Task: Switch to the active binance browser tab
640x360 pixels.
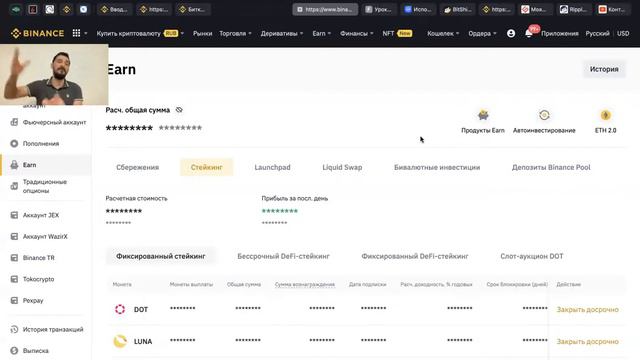Action: 325,9
